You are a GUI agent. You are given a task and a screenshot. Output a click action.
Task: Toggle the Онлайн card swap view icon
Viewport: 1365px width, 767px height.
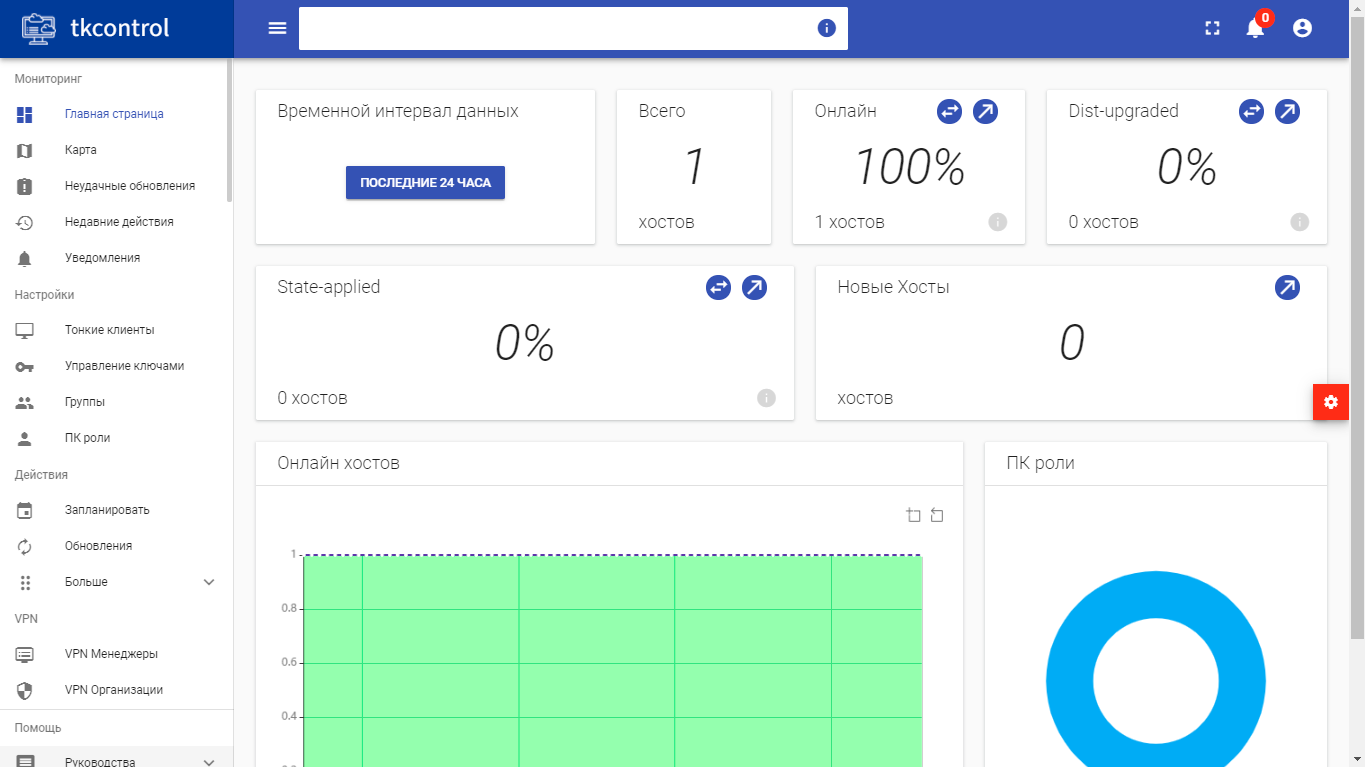(949, 112)
